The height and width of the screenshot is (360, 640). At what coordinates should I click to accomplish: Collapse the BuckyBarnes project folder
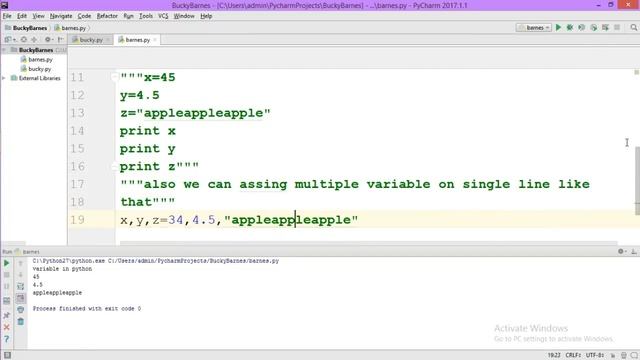point(4,50)
